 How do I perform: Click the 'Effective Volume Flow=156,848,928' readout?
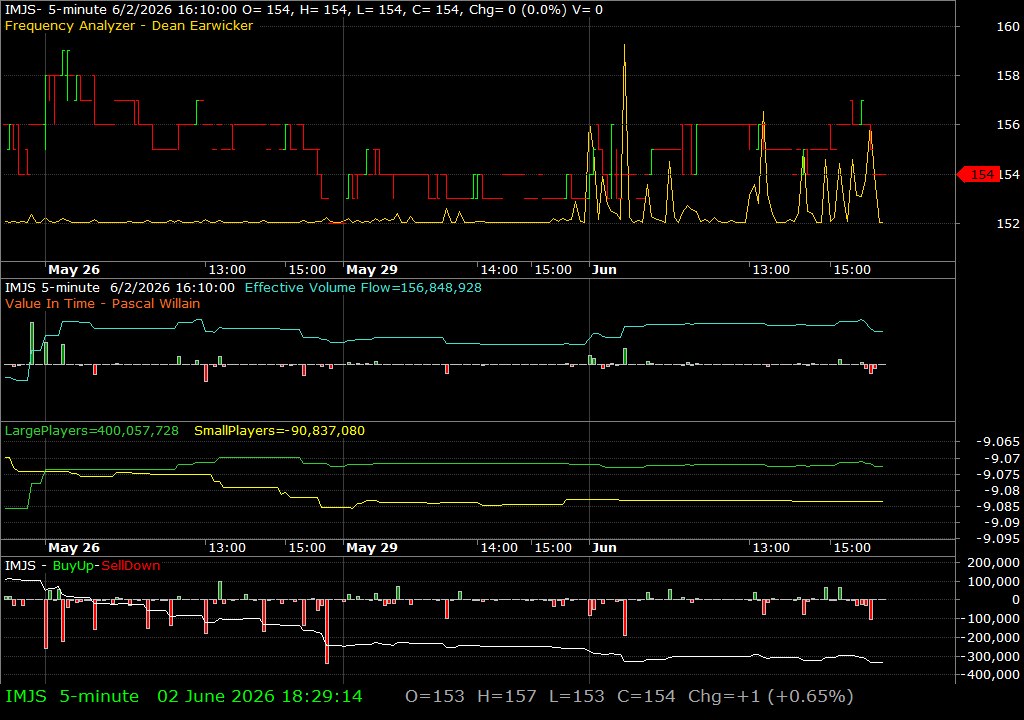tap(363, 287)
